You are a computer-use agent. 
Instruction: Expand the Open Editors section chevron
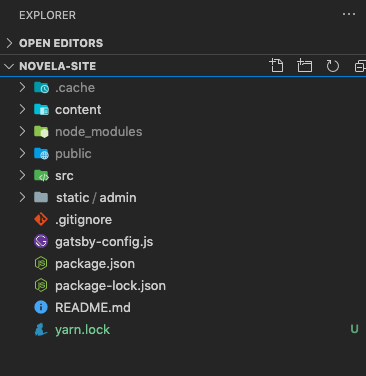pyautogui.click(x=9, y=43)
